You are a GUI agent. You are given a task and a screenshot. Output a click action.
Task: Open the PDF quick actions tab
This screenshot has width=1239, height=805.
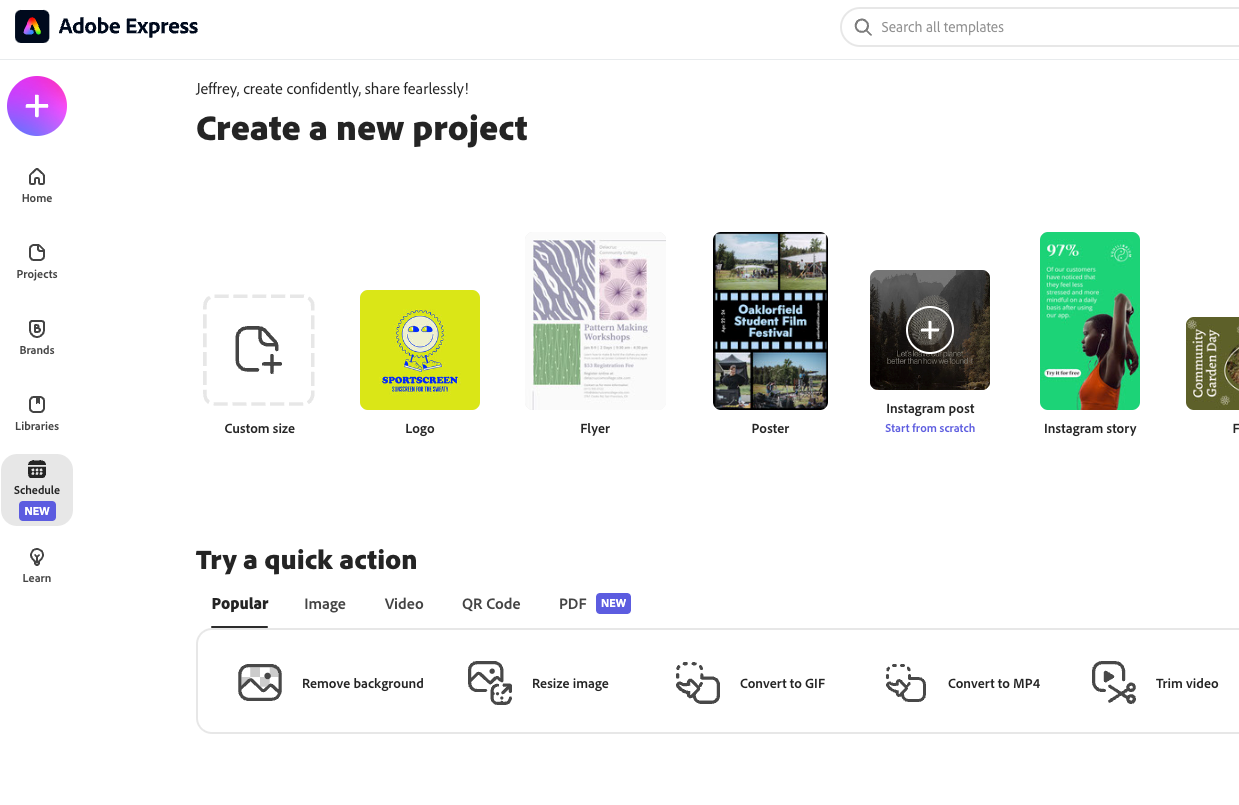[573, 604]
